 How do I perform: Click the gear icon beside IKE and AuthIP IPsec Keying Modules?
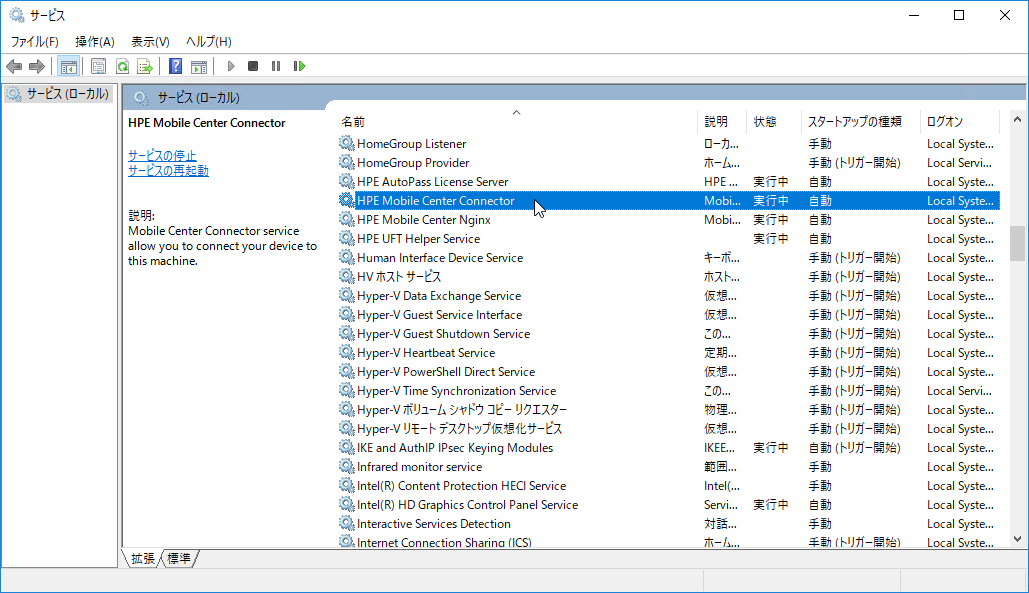click(x=346, y=447)
